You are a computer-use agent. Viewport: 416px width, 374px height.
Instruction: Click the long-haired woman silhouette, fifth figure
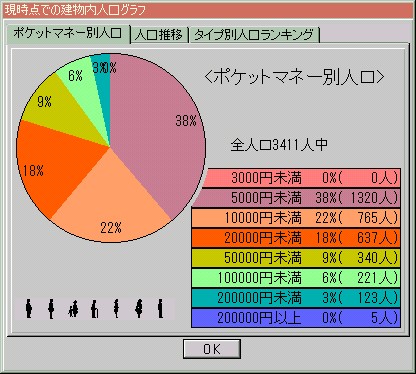[116, 308]
